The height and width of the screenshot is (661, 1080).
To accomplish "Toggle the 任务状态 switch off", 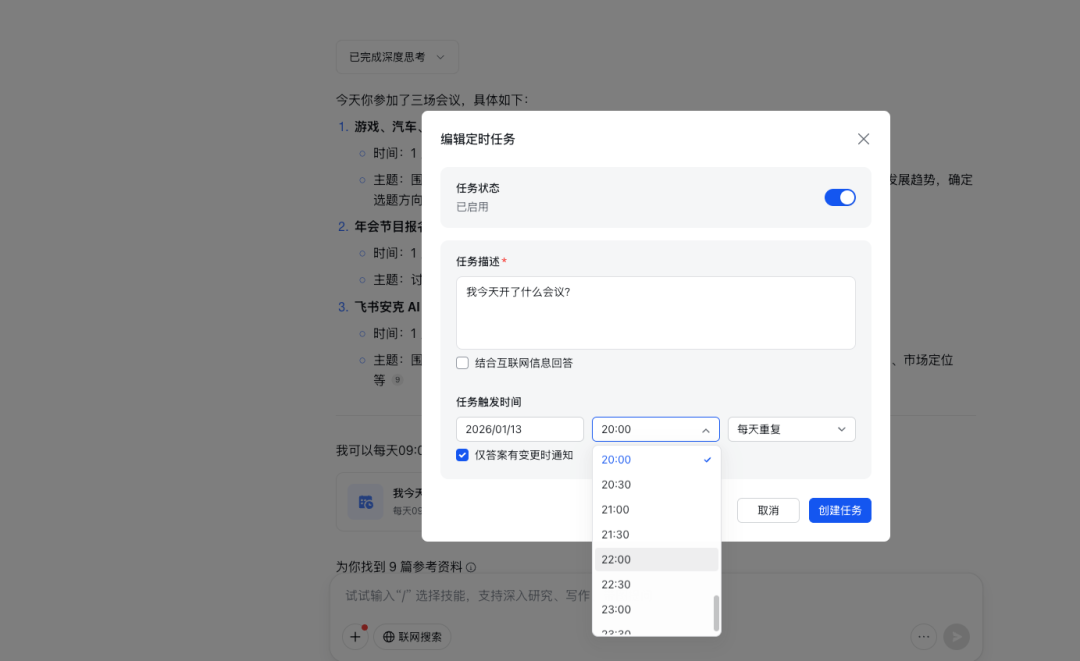I will click(x=840, y=198).
